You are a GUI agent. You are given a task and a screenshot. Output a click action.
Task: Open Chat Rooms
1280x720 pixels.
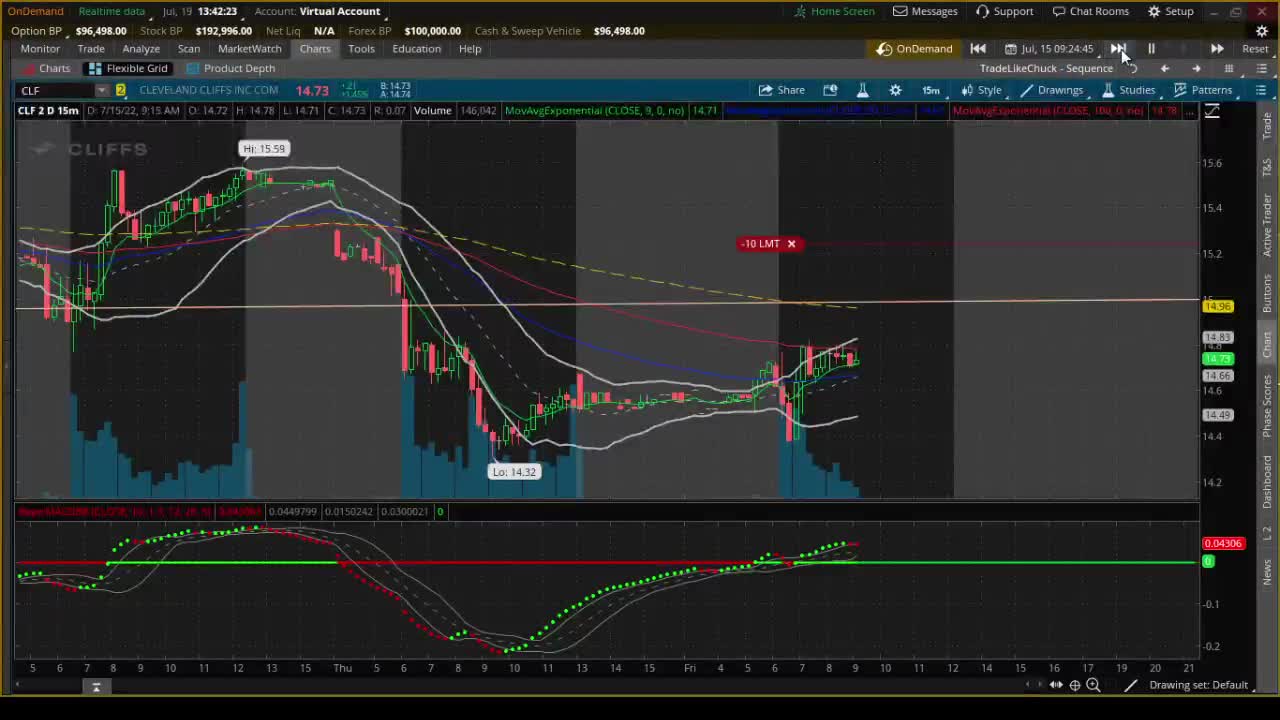[x=1090, y=11]
